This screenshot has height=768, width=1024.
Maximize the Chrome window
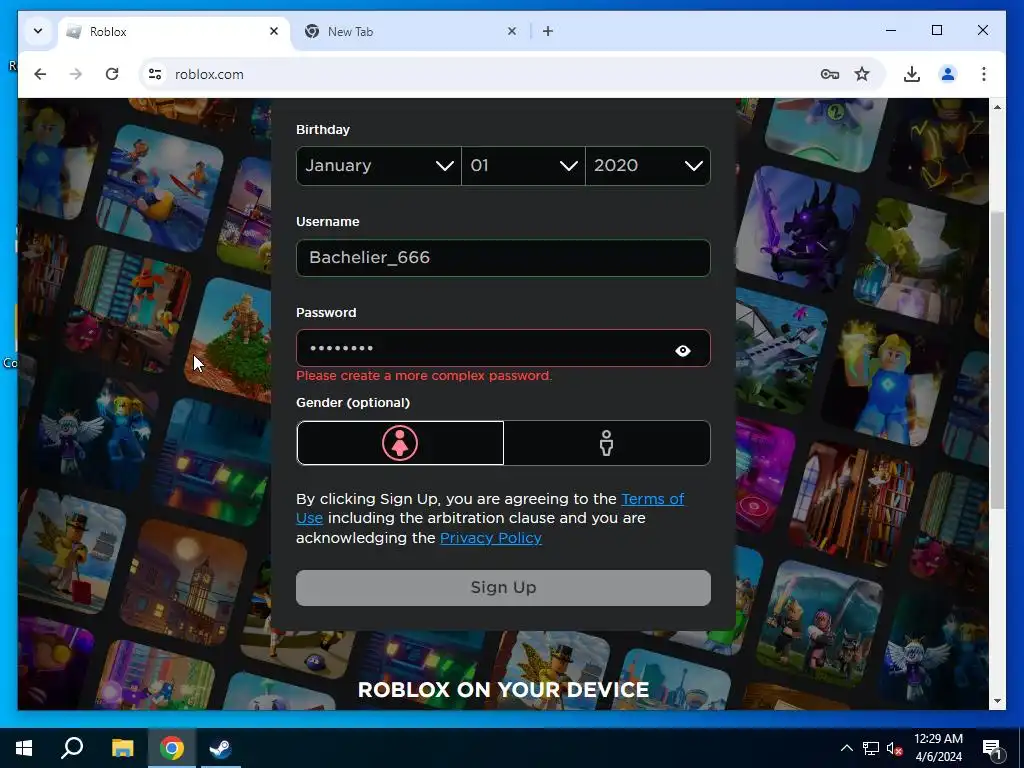tap(936, 30)
